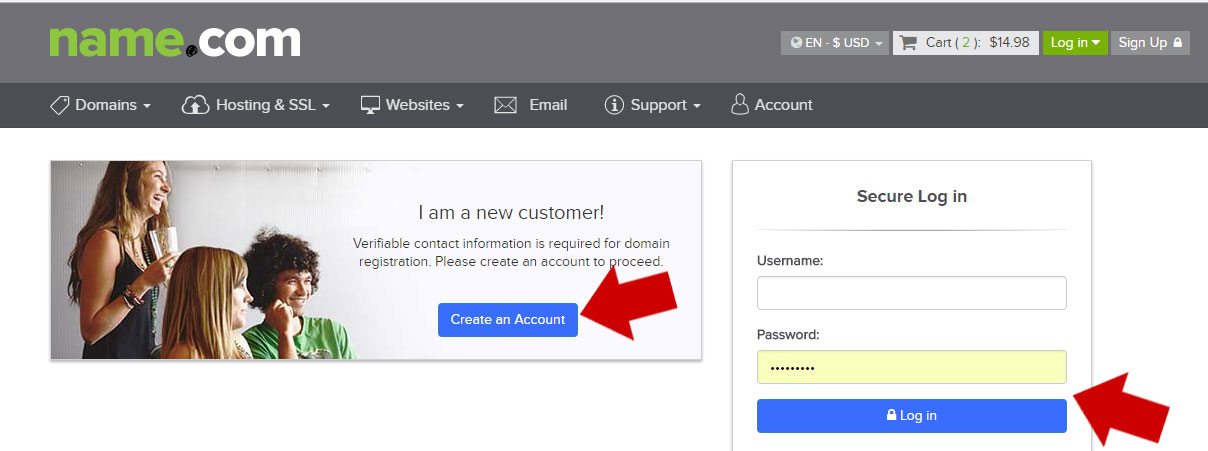The width and height of the screenshot is (1208, 451).
Task: Click the websites monitor icon
Action: (x=371, y=105)
